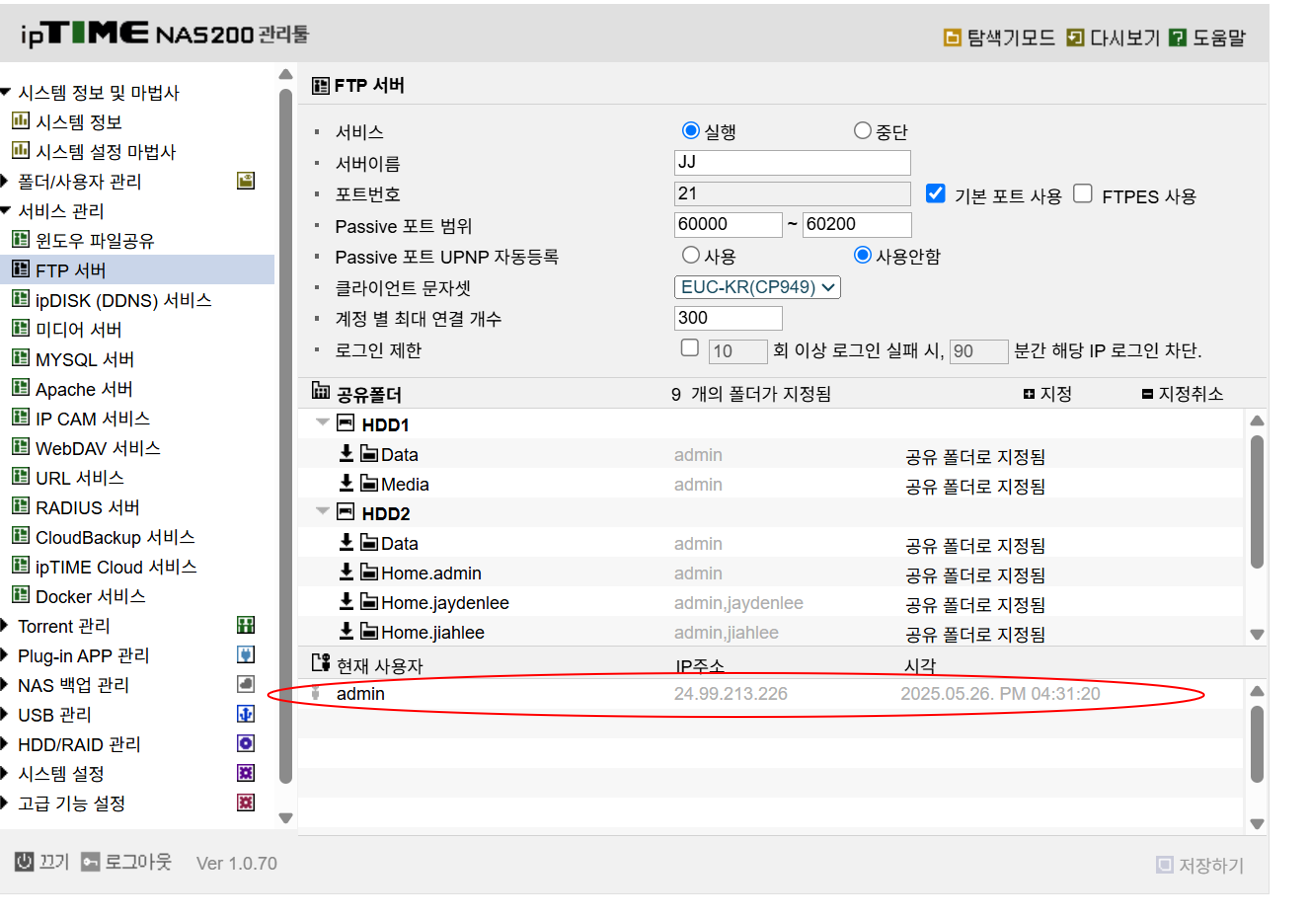Enable the FTPES 사용 checkbox
The height and width of the screenshot is (917, 1310).
coord(1082,194)
